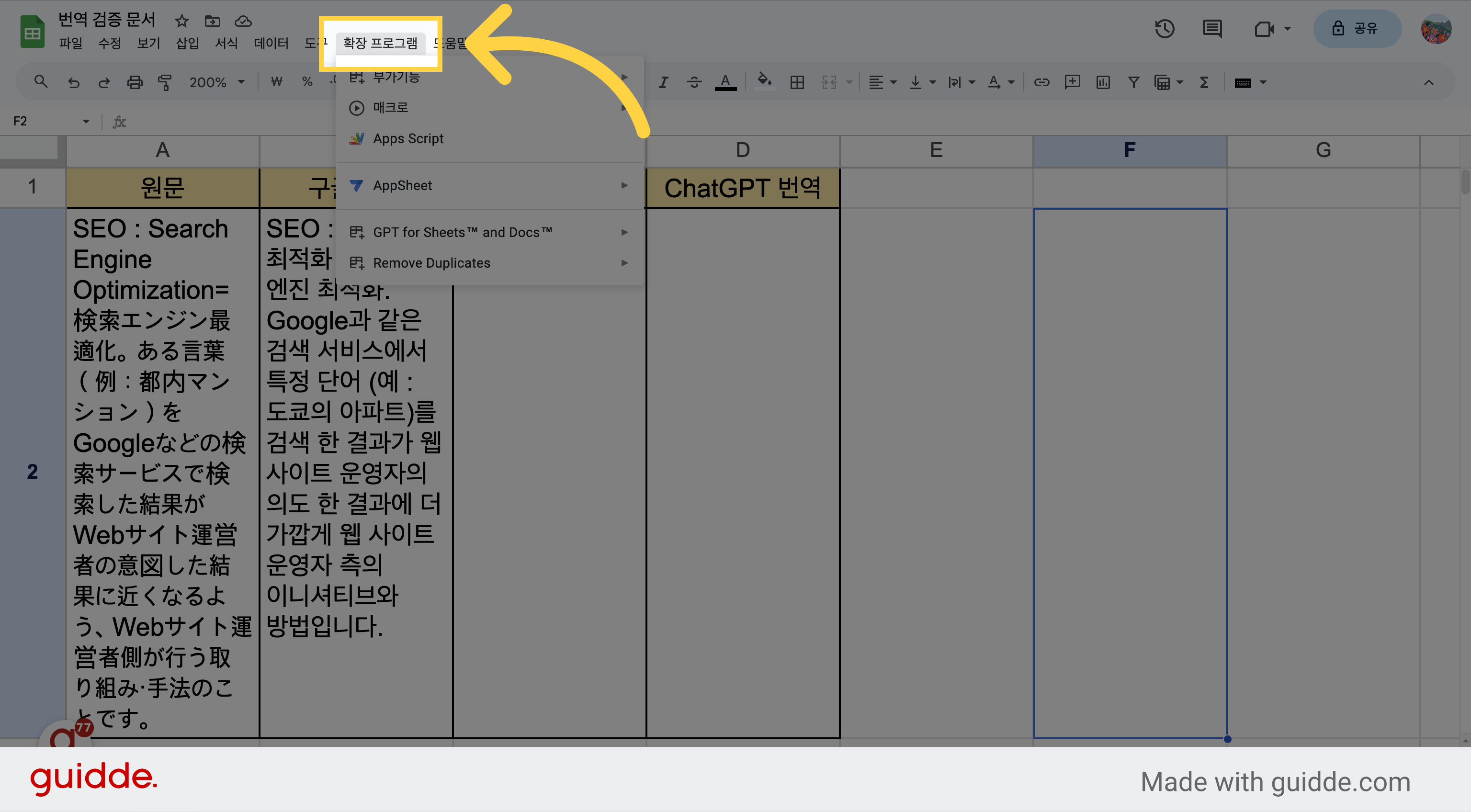
Task: Open the Google account avatar
Action: (x=1436, y=29)
